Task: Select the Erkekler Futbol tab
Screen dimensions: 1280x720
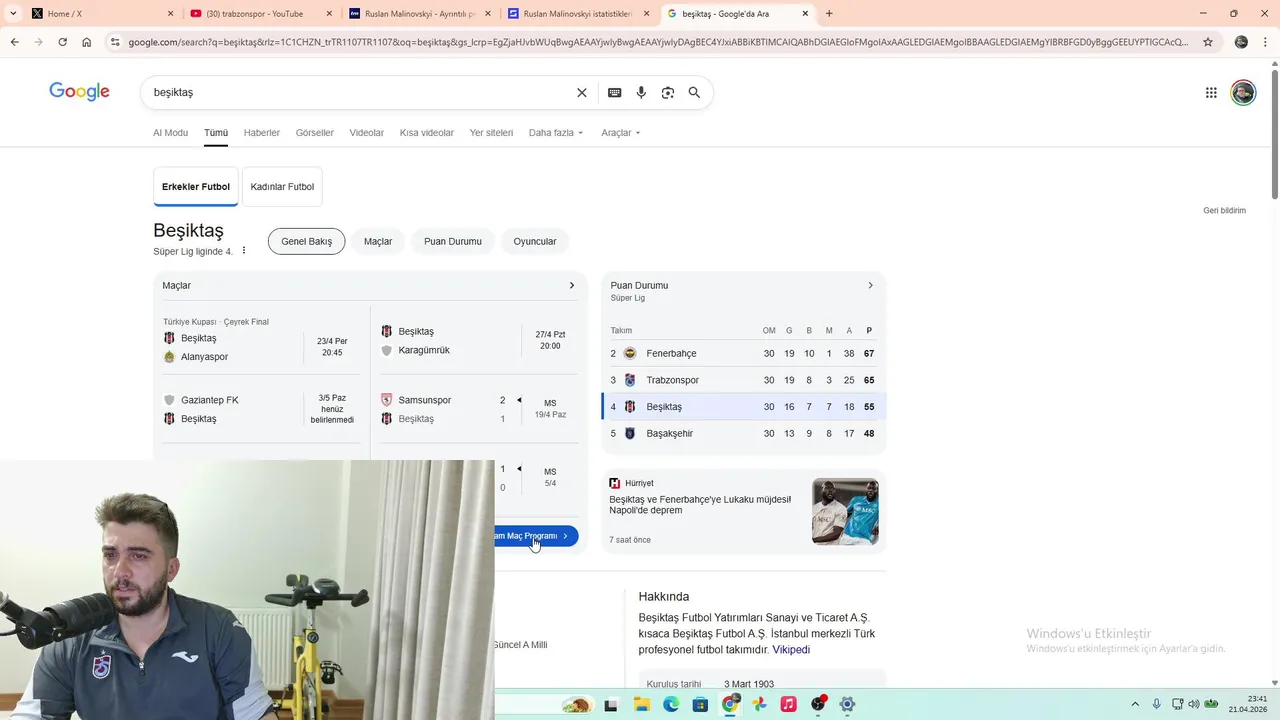Action: tap(196, 187)
